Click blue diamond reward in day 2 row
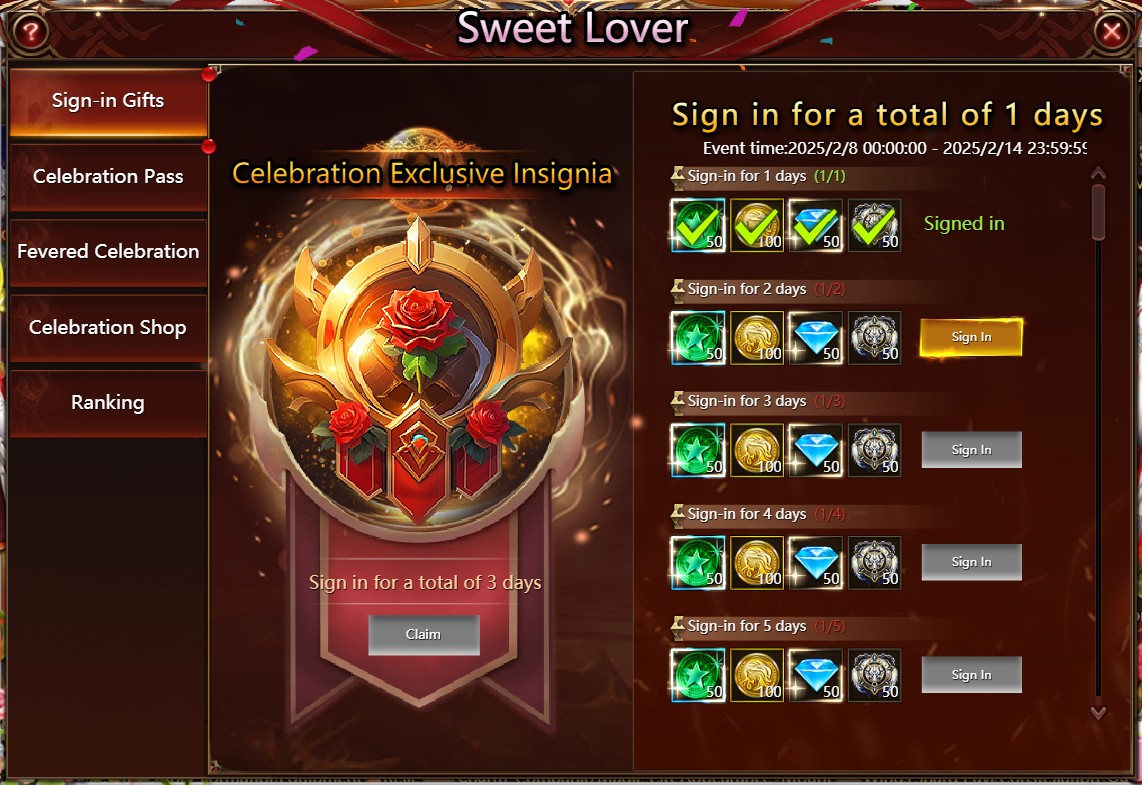 pyautogui.click(x=816, y=338)
